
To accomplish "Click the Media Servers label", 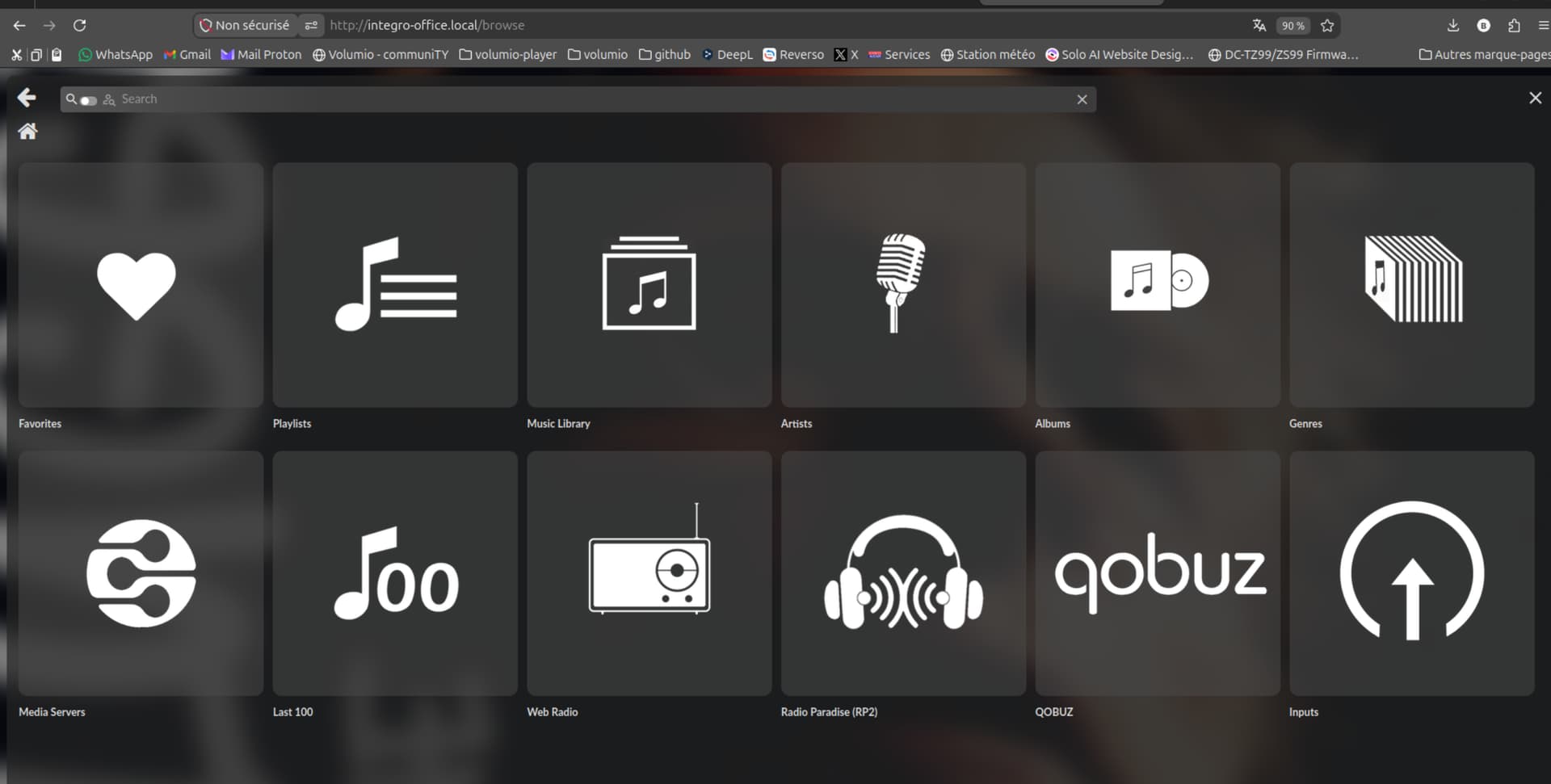I will (x=52, y=712).
